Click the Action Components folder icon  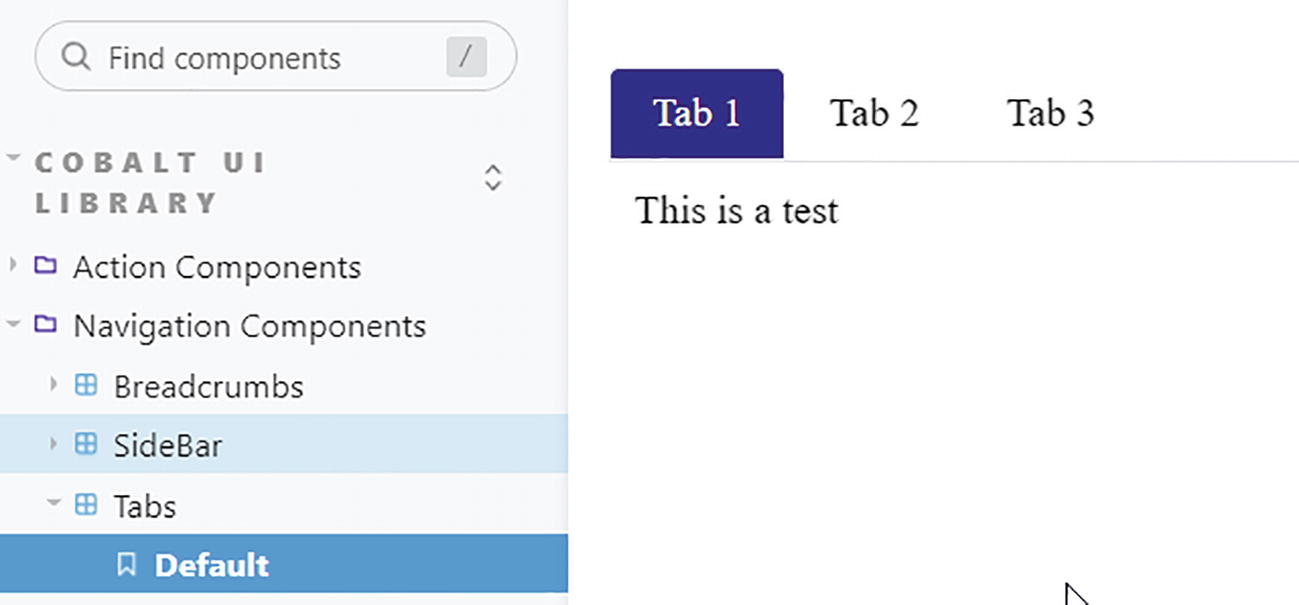click(45, 266)
